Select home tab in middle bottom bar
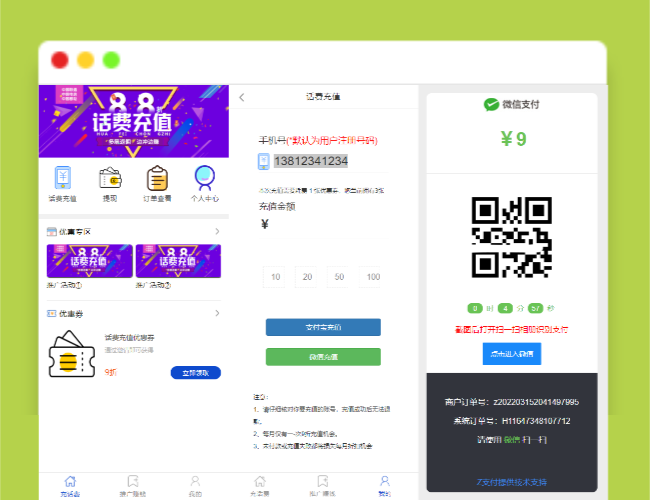This screenshot has height=500, width=650. click(260, 486)
